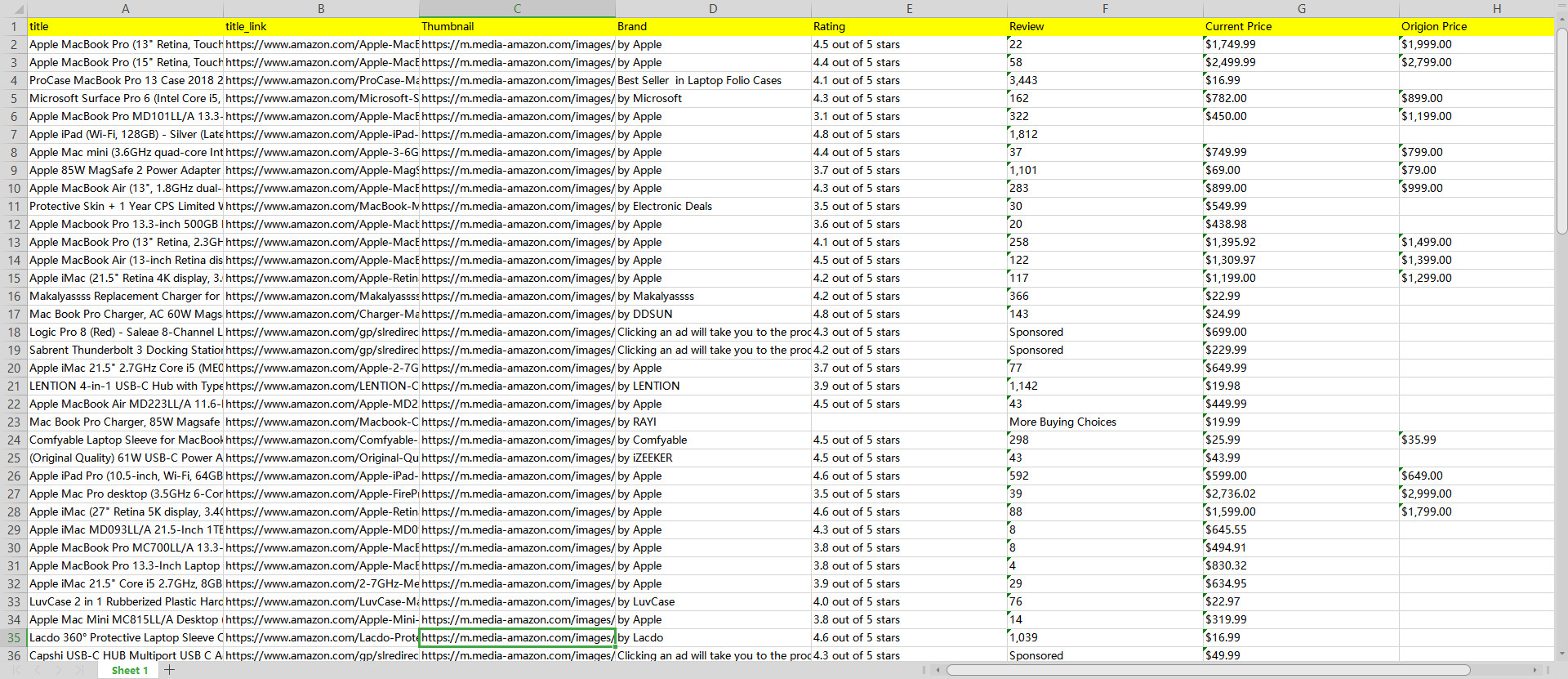This screenshot has width=1568, height=679.
Task: Select the 'LuvCase 2 in 1 Rubberized' title cell
Action: [125, 601]
